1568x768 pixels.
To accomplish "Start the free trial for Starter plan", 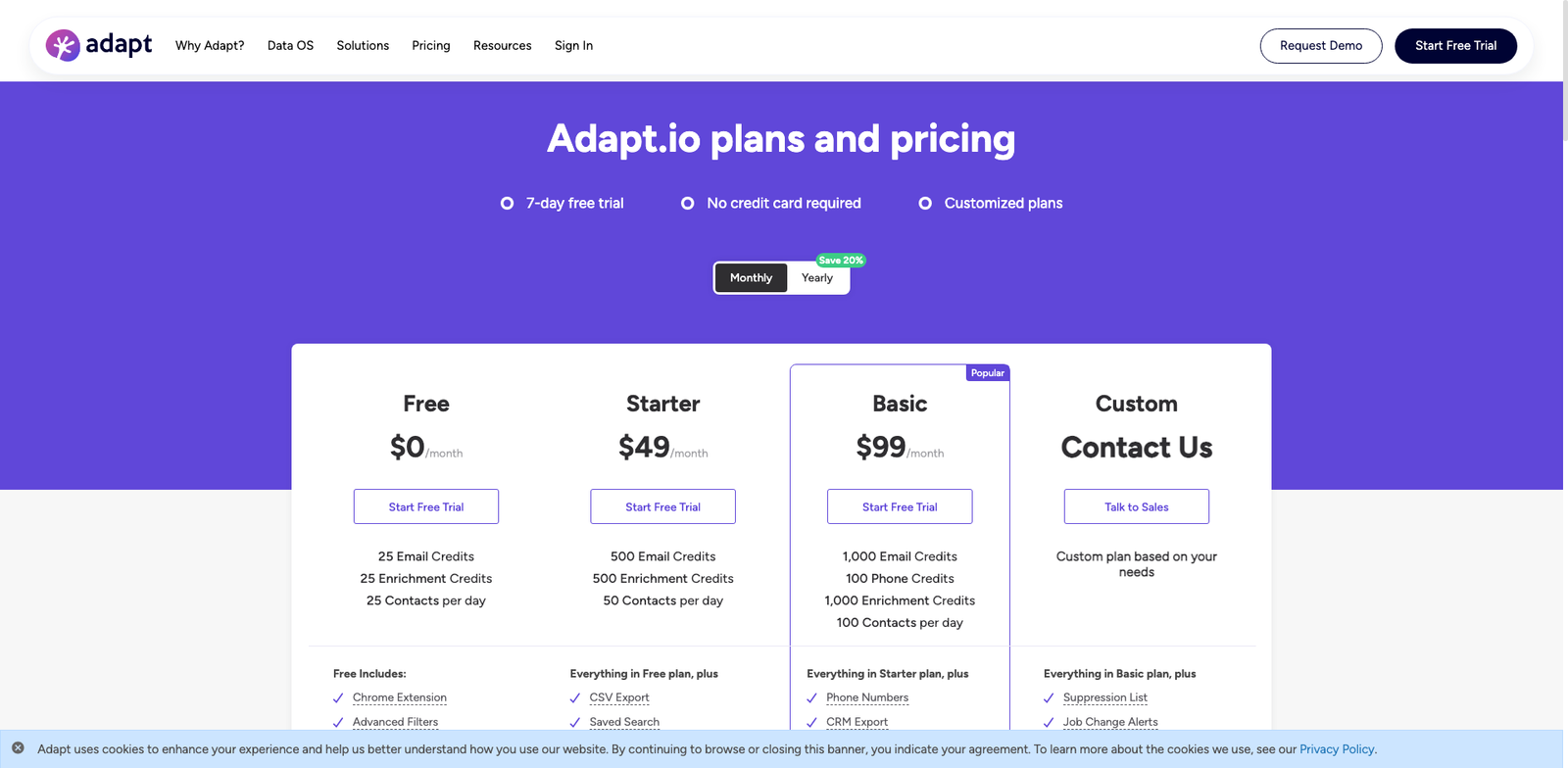I will pyautogui.click(x=662, y=506).
